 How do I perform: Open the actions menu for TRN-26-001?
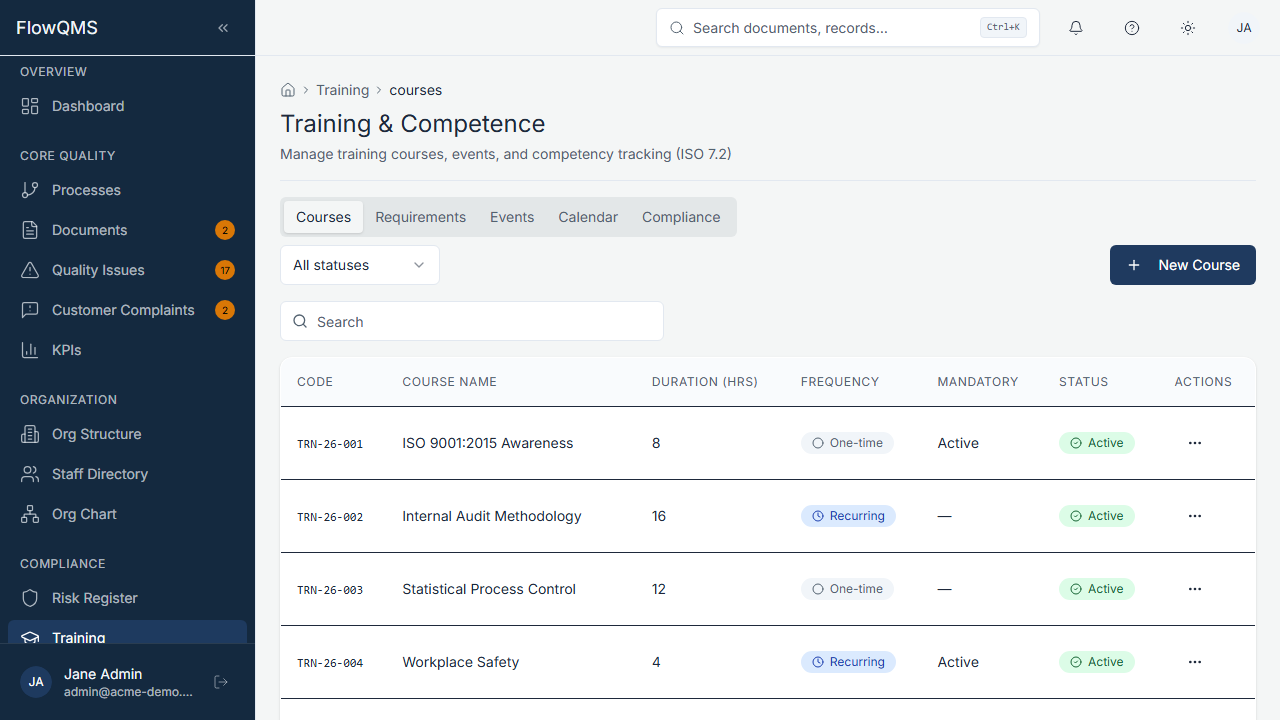(1195, 443)
